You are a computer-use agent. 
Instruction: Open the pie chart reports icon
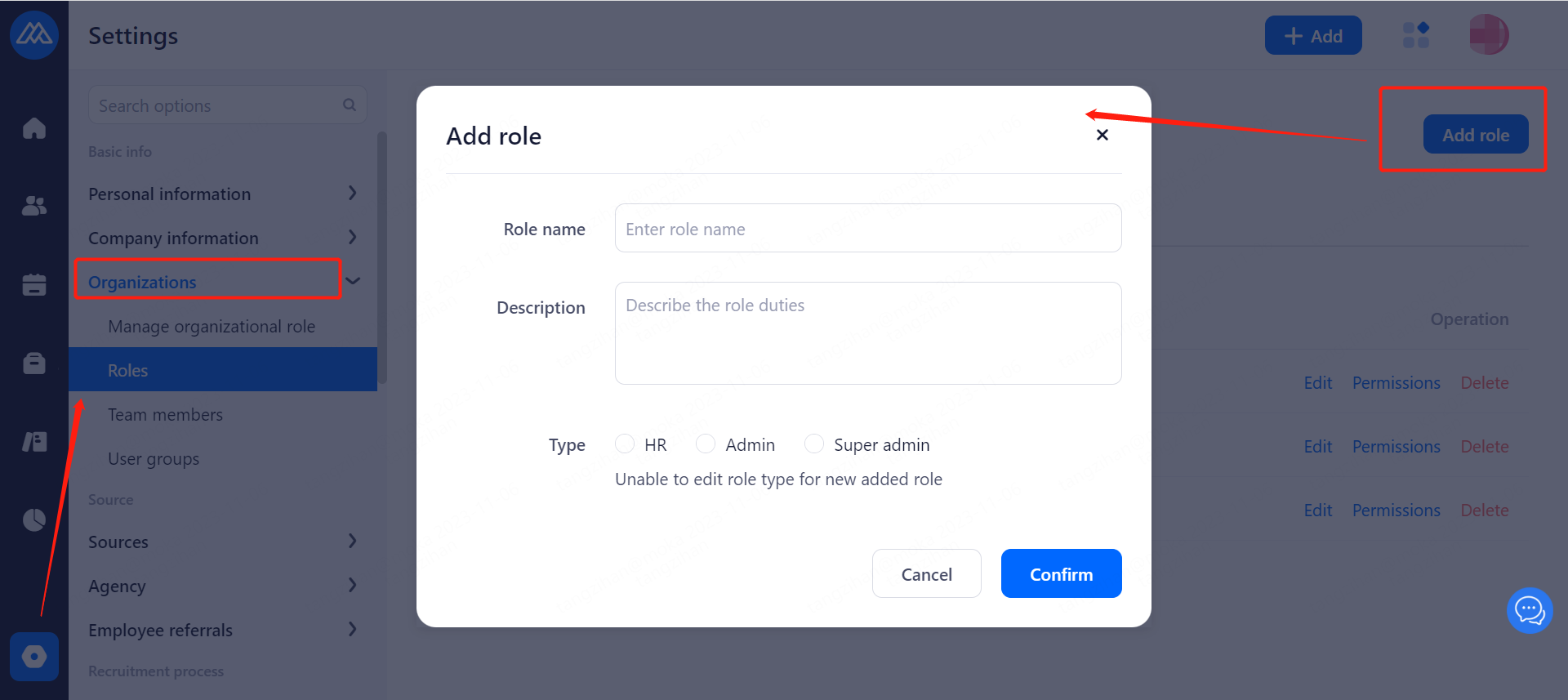pos(34,519)
